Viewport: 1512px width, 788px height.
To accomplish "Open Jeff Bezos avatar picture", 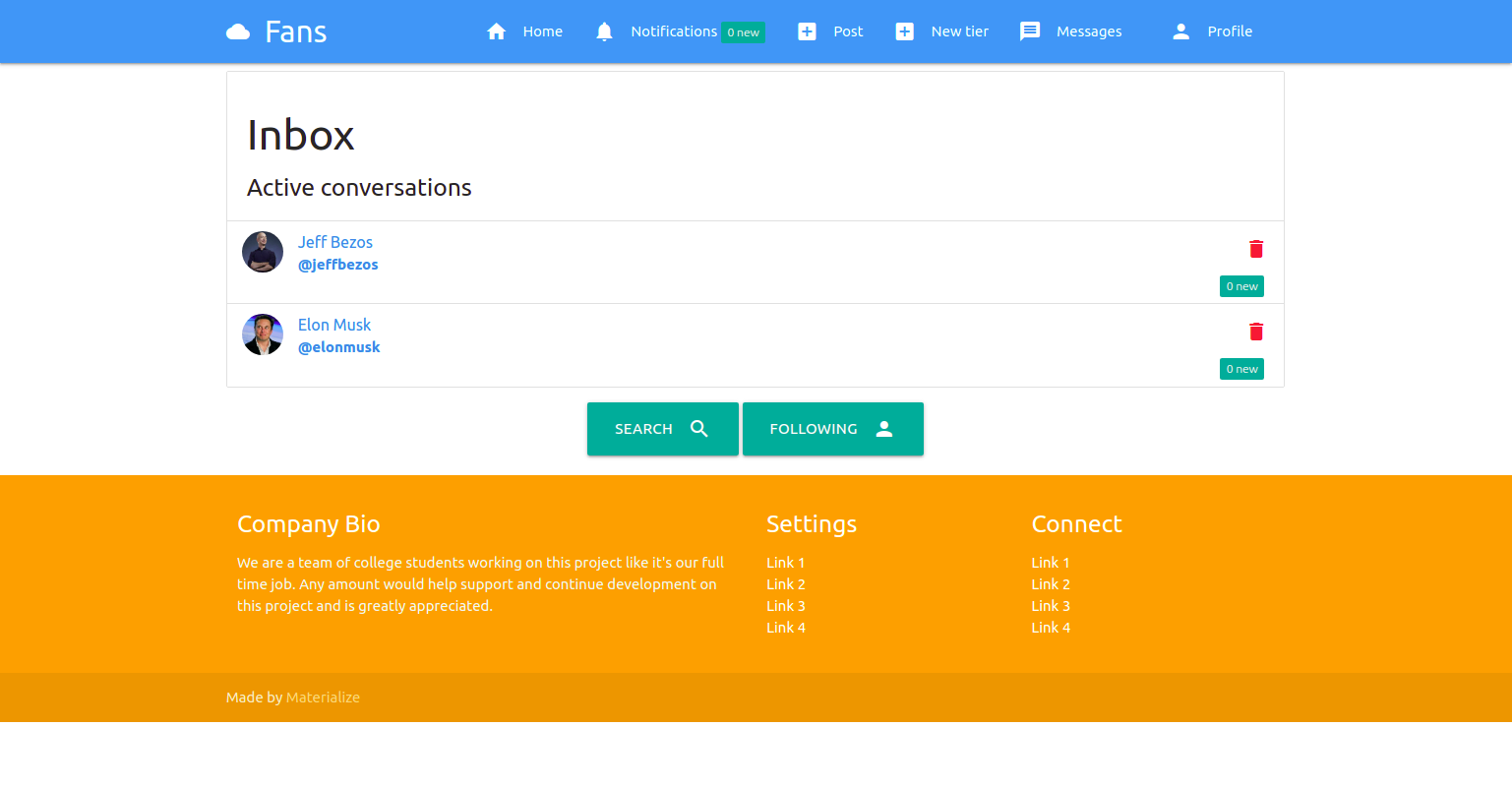I will (263, 252).
